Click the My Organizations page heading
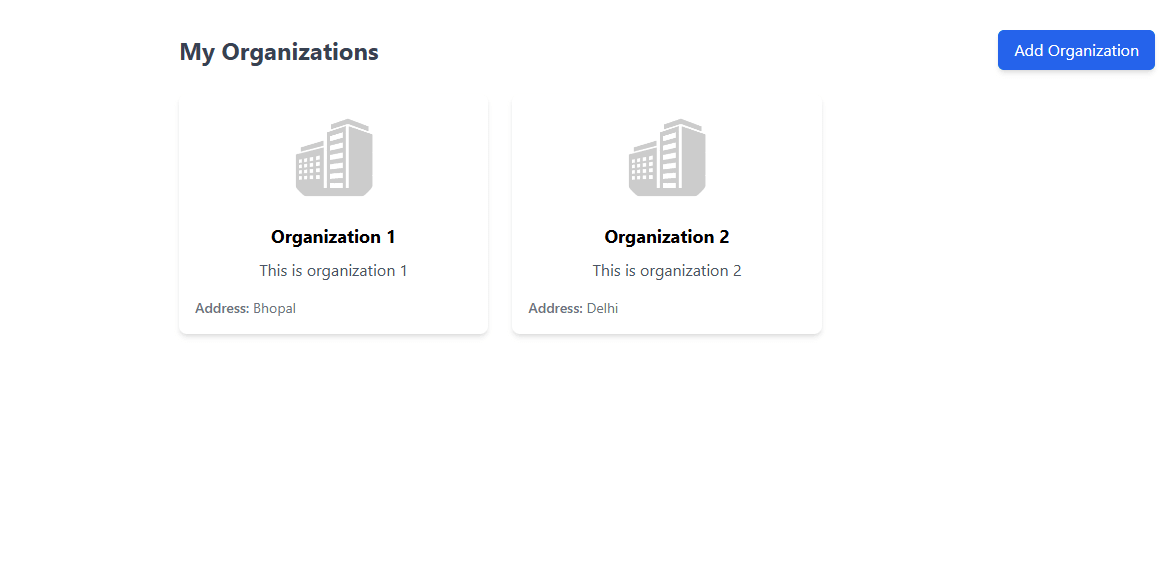Viewport: 1166px width, 580px height. pyautogui.click(x=279, y=52)
